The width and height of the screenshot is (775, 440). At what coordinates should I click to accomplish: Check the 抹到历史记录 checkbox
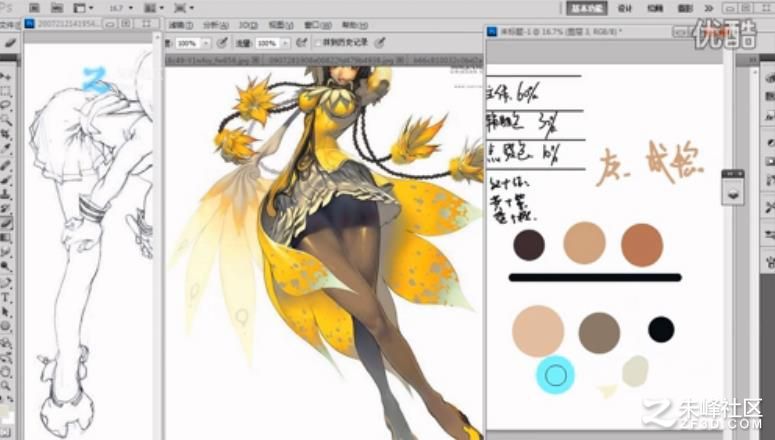[x=318, y=44]
